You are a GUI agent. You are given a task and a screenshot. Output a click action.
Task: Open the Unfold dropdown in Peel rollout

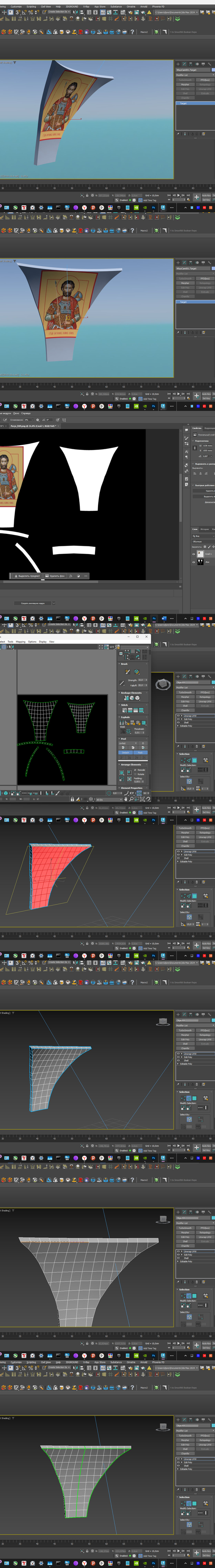pos(128,743)
